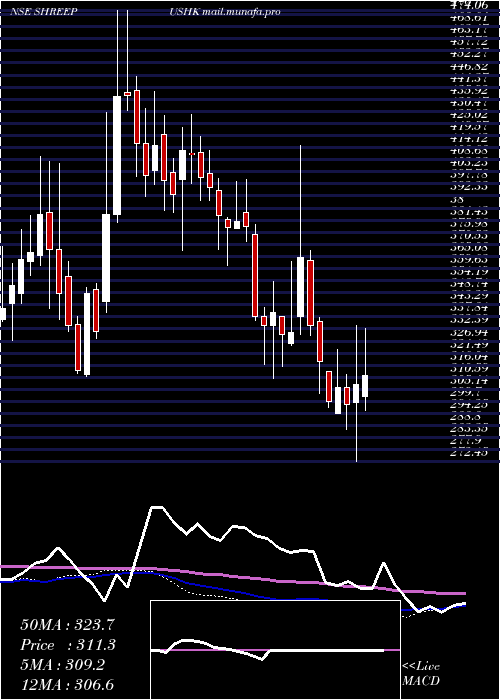This screenshot has width=500, height=700.
Task: Click the 272.45 price axis label
Action: point(469,454)
